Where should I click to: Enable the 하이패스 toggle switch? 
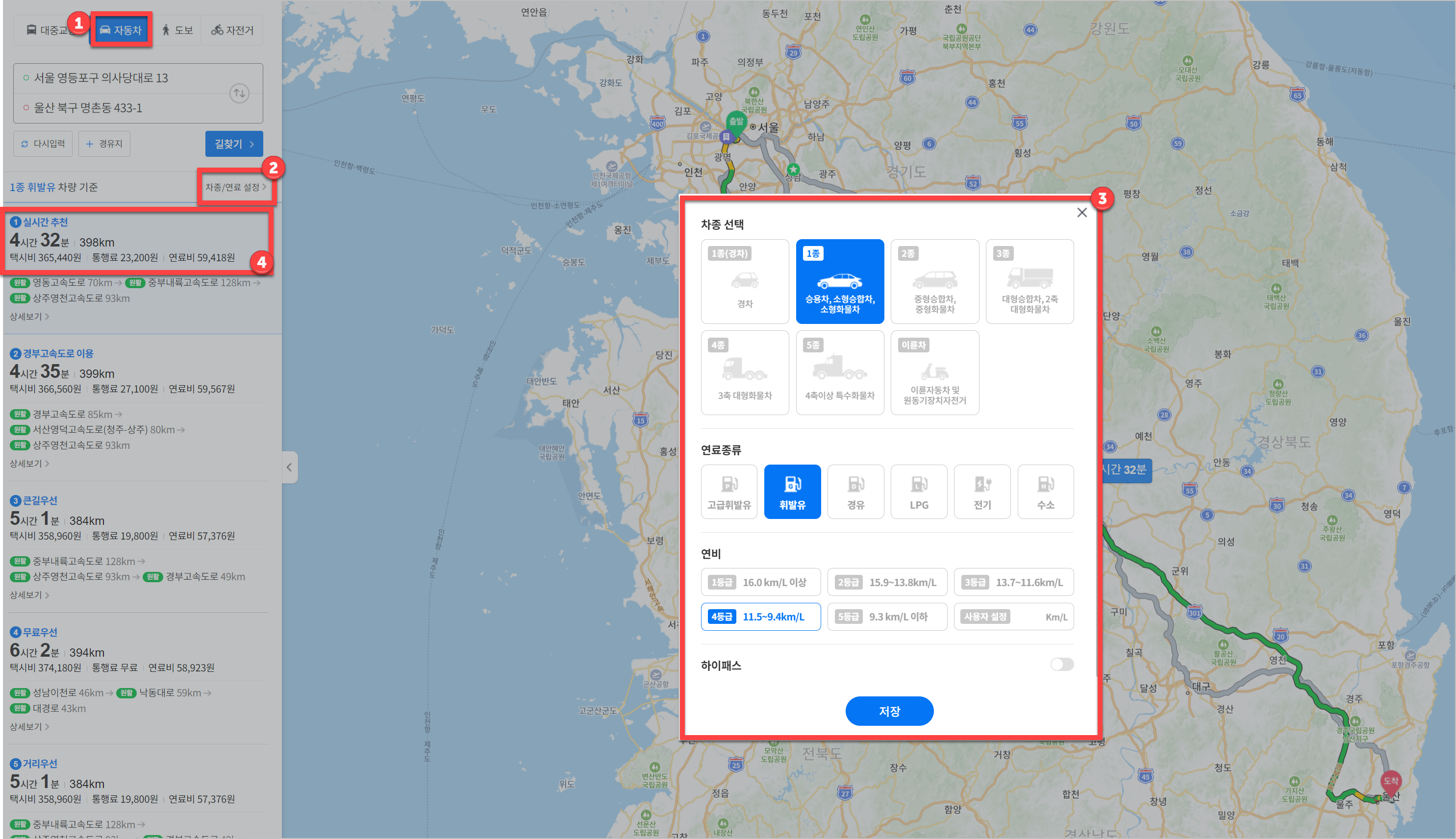pos(1061,665)
